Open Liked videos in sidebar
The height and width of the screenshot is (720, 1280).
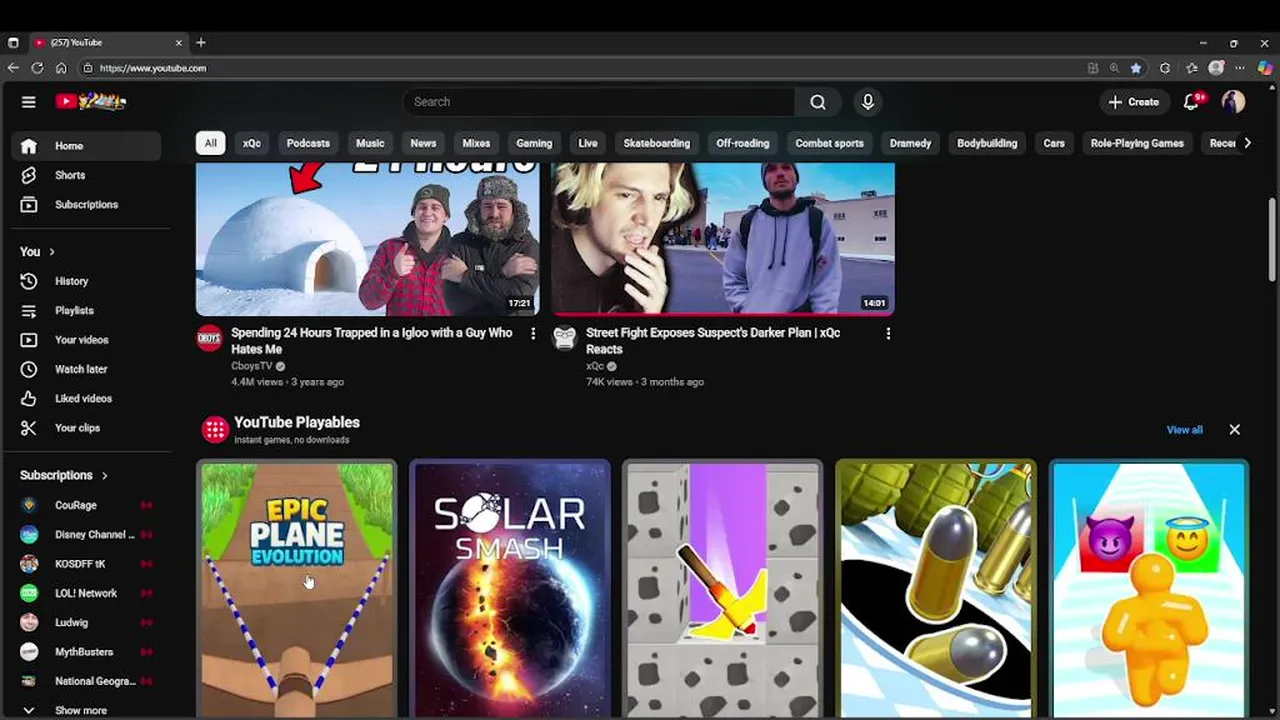click(86, 398)
